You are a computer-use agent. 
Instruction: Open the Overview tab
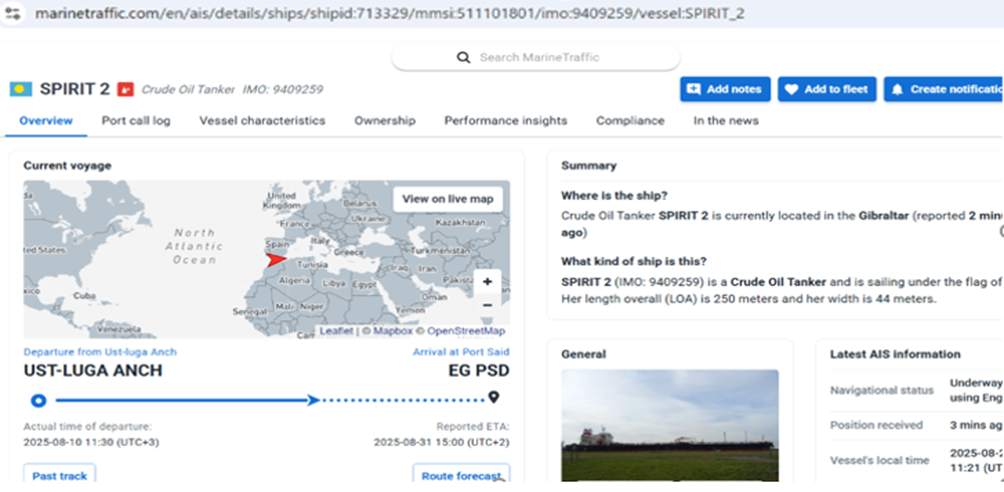point(45,120)
